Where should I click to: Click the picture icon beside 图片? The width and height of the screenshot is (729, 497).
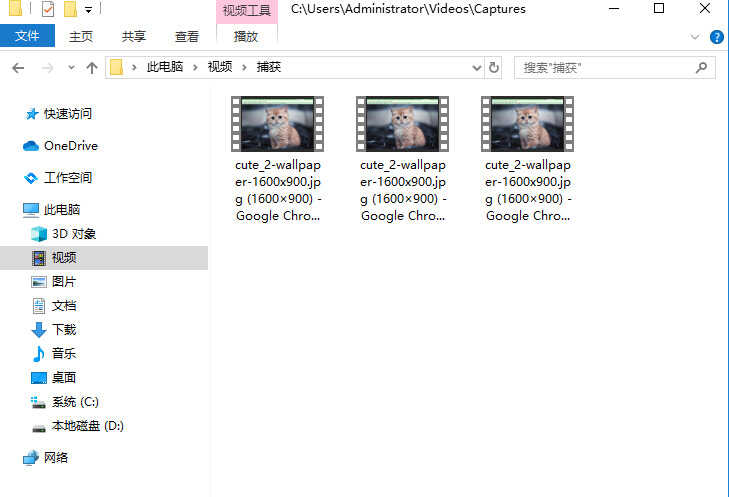(39, 282)
